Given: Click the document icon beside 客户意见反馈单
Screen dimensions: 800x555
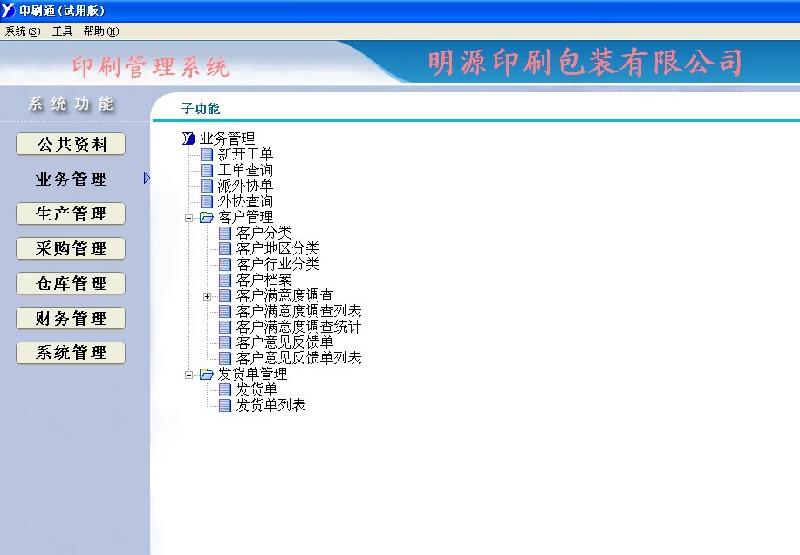Looking at the screenshot, I should pos(225,342).
